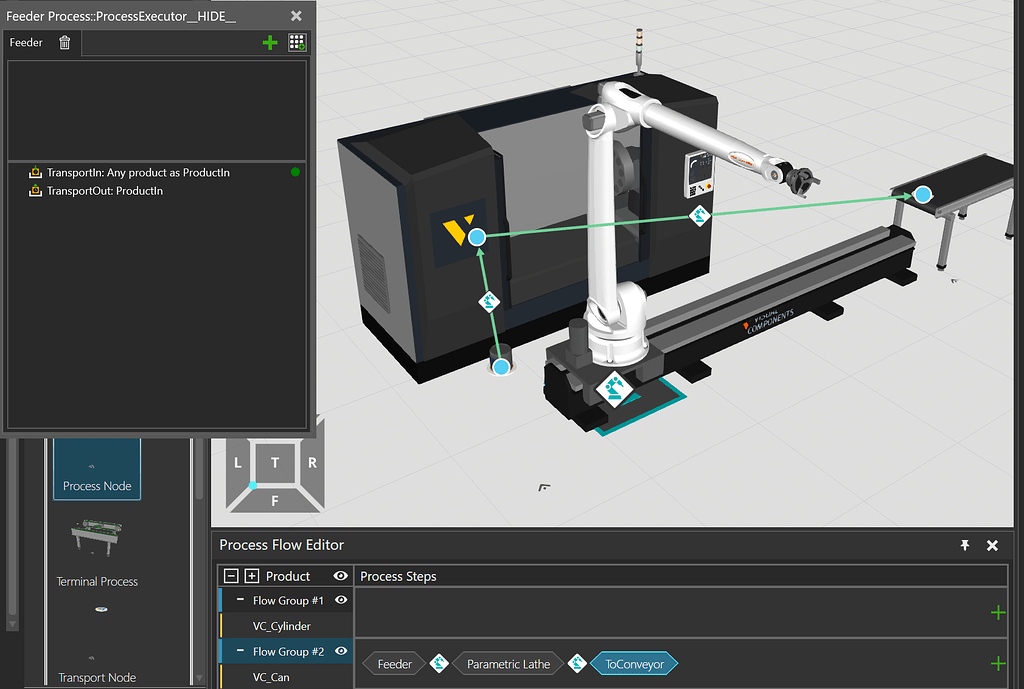Click the green plus in the Feeder Process panel
The width and height of the screenshot is (1024, 689).
(x=270, y=42)
